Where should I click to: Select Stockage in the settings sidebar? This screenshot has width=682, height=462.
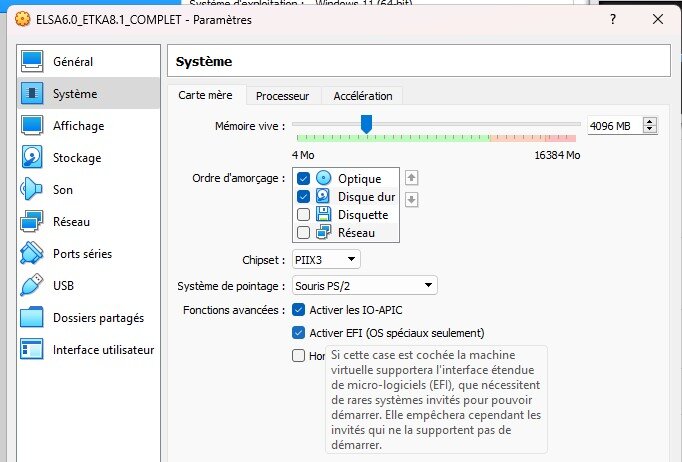click(x=77, y=158)
